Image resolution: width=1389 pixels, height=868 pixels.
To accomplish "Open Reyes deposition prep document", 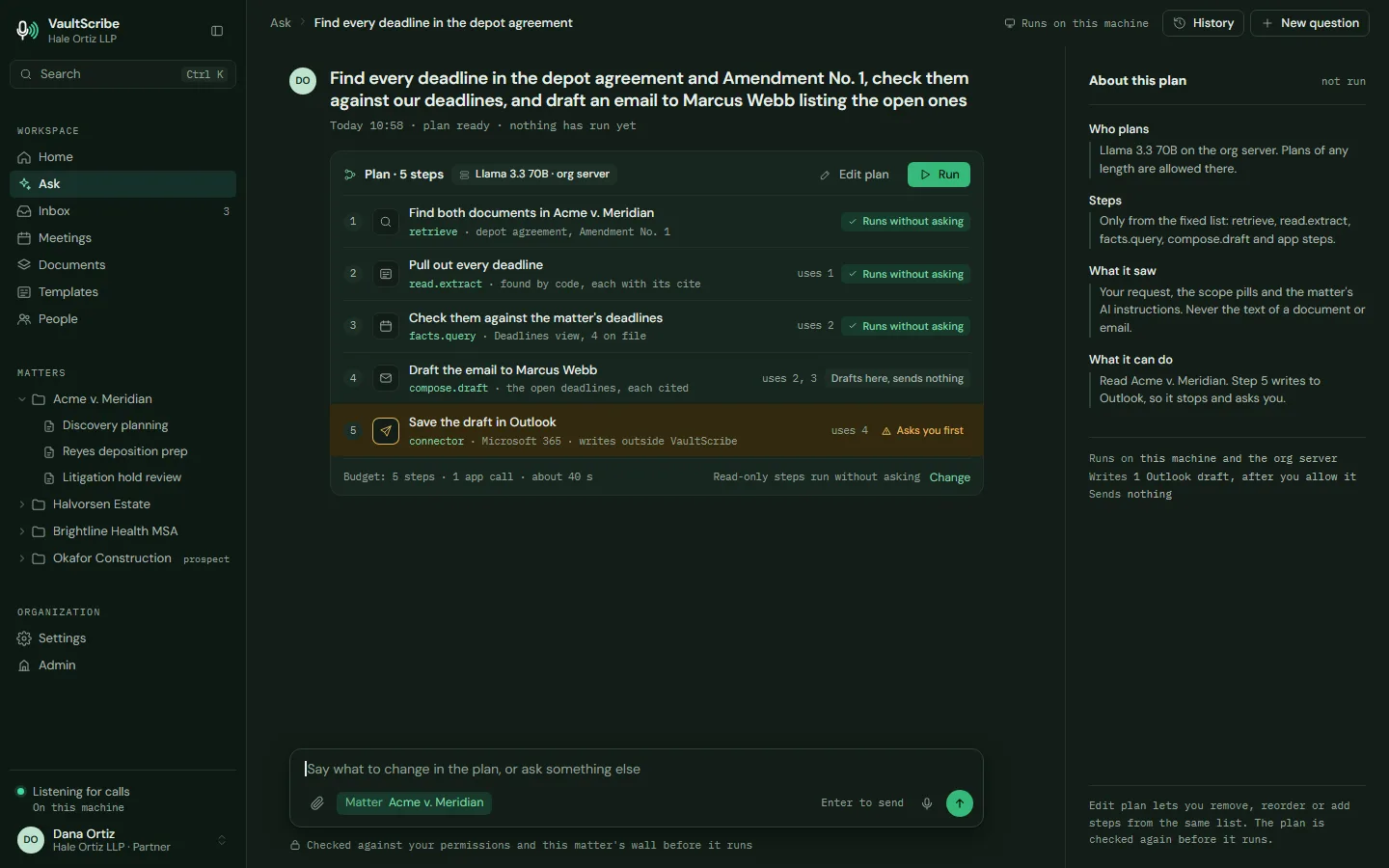I will click(x=124, y=451).
